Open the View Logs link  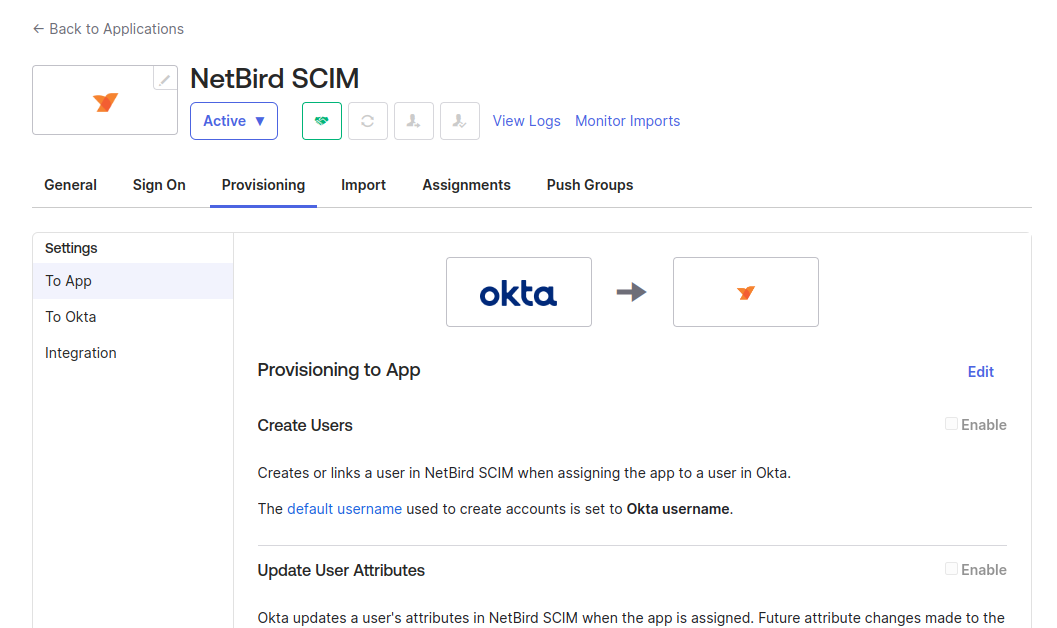(526, 121)
